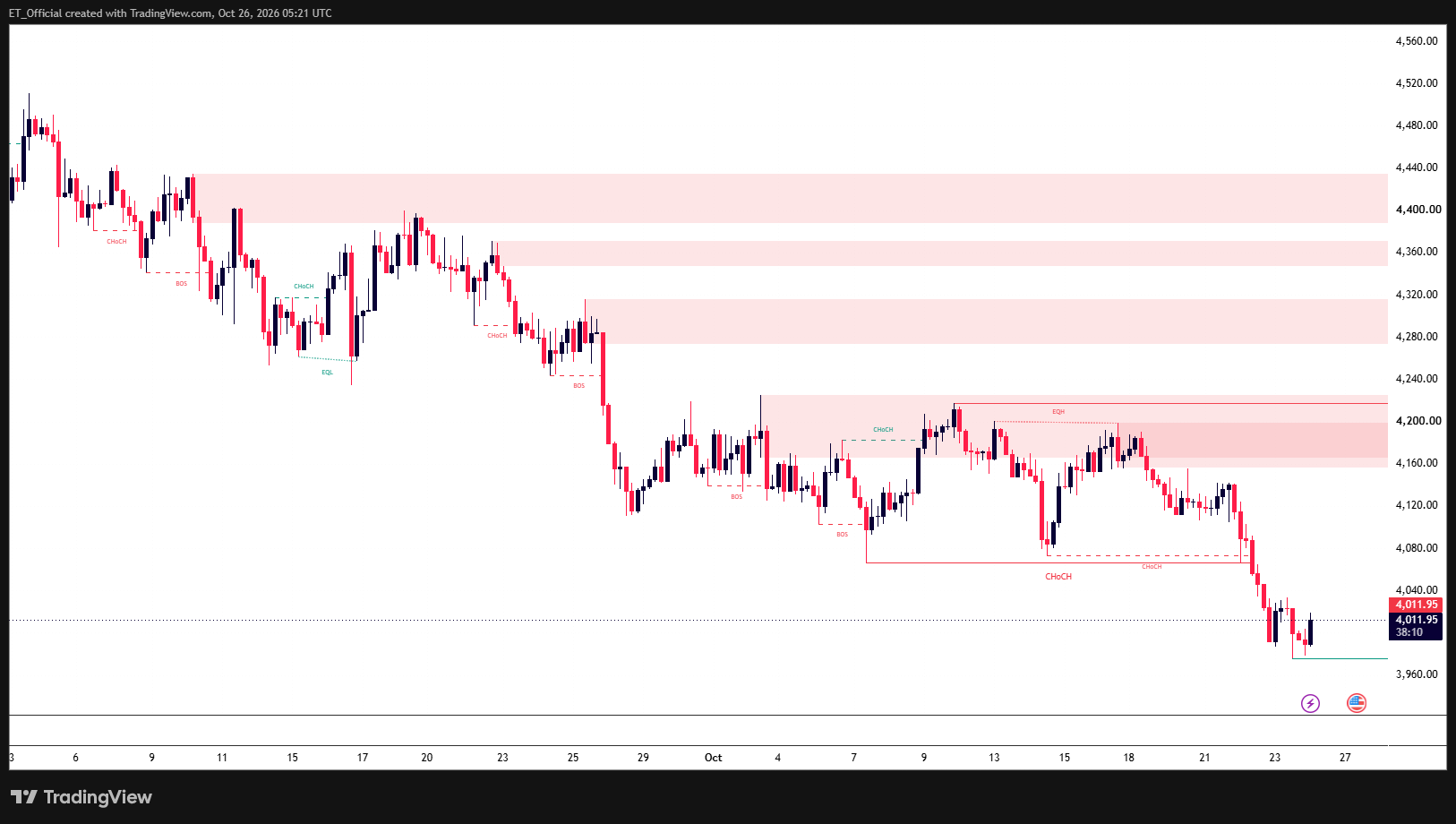Screen dimensions: 1456x824
Task: Click the 25 date label on the time axis
Action: pyautogui.click(x=573, y=758)
